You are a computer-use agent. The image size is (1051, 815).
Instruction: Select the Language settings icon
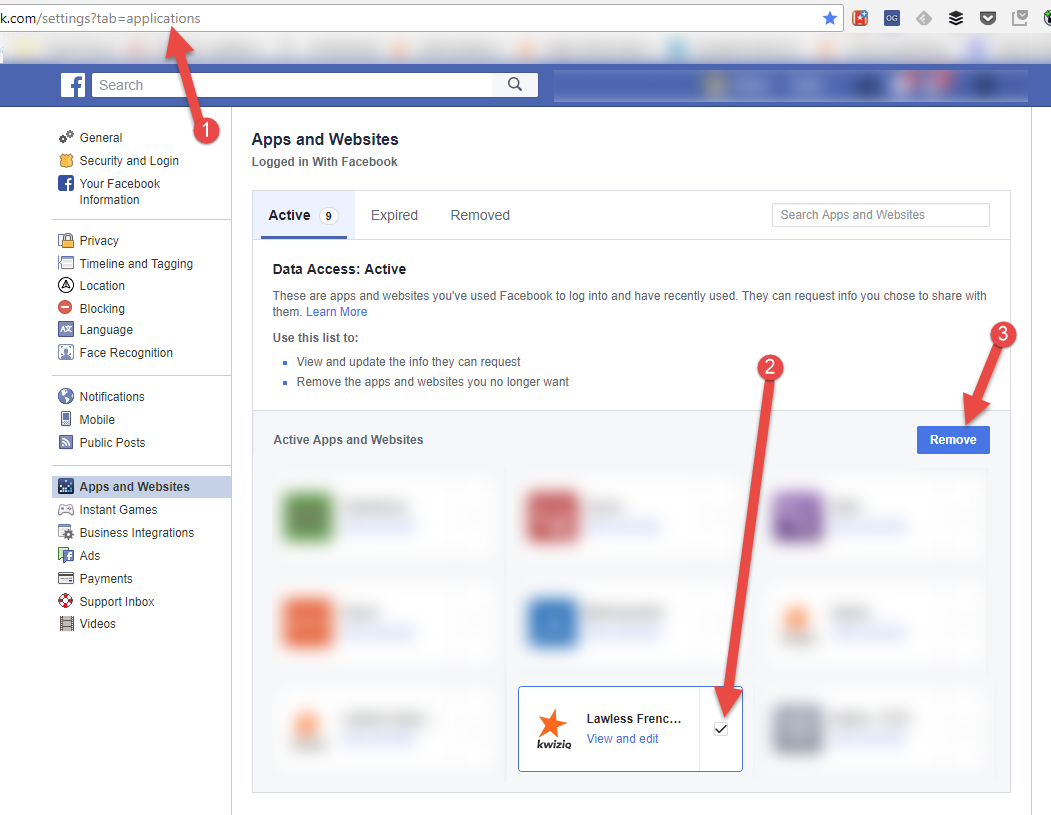point(66,330)
